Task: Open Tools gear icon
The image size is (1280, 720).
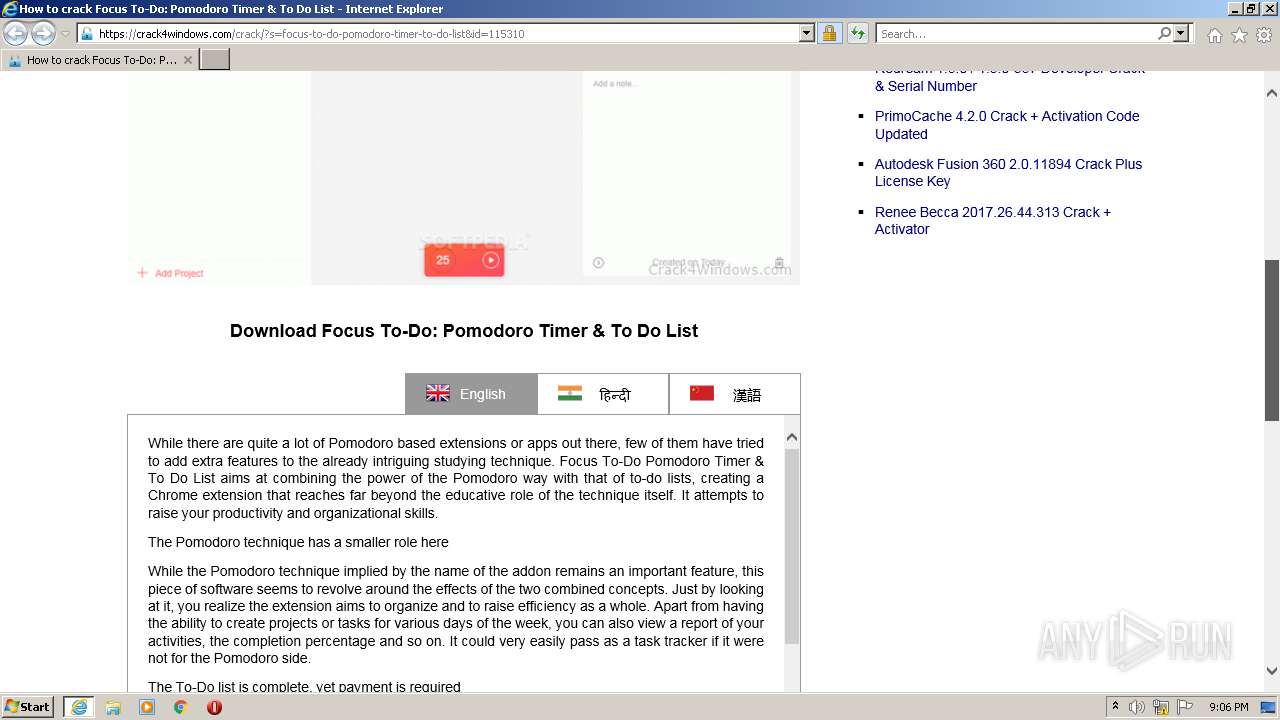Action: pyautogui.click(x=1263, y=35)
